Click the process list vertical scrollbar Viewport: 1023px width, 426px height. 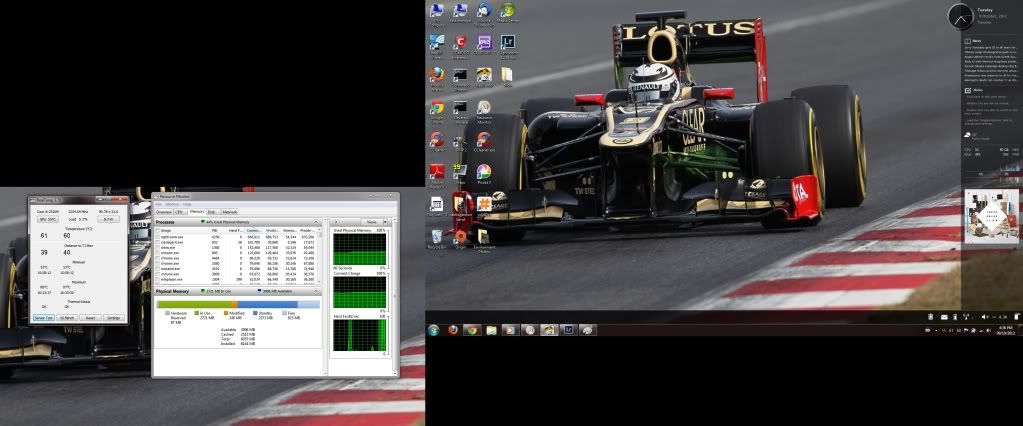tap(318, 258)
